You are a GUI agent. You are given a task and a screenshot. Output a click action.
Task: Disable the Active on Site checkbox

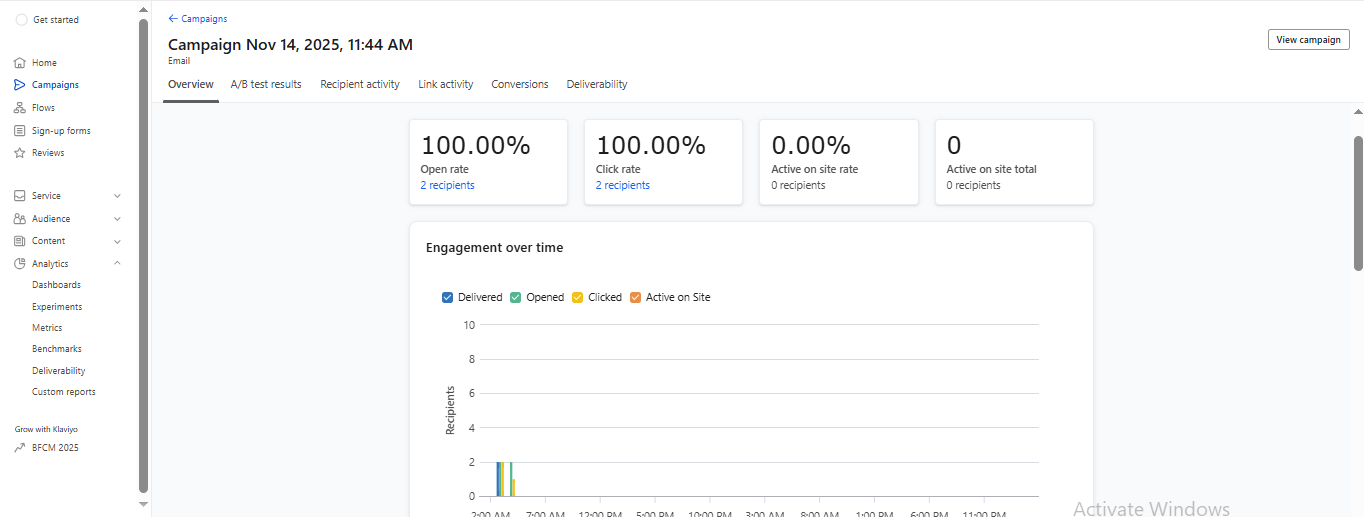click(635, 297)
